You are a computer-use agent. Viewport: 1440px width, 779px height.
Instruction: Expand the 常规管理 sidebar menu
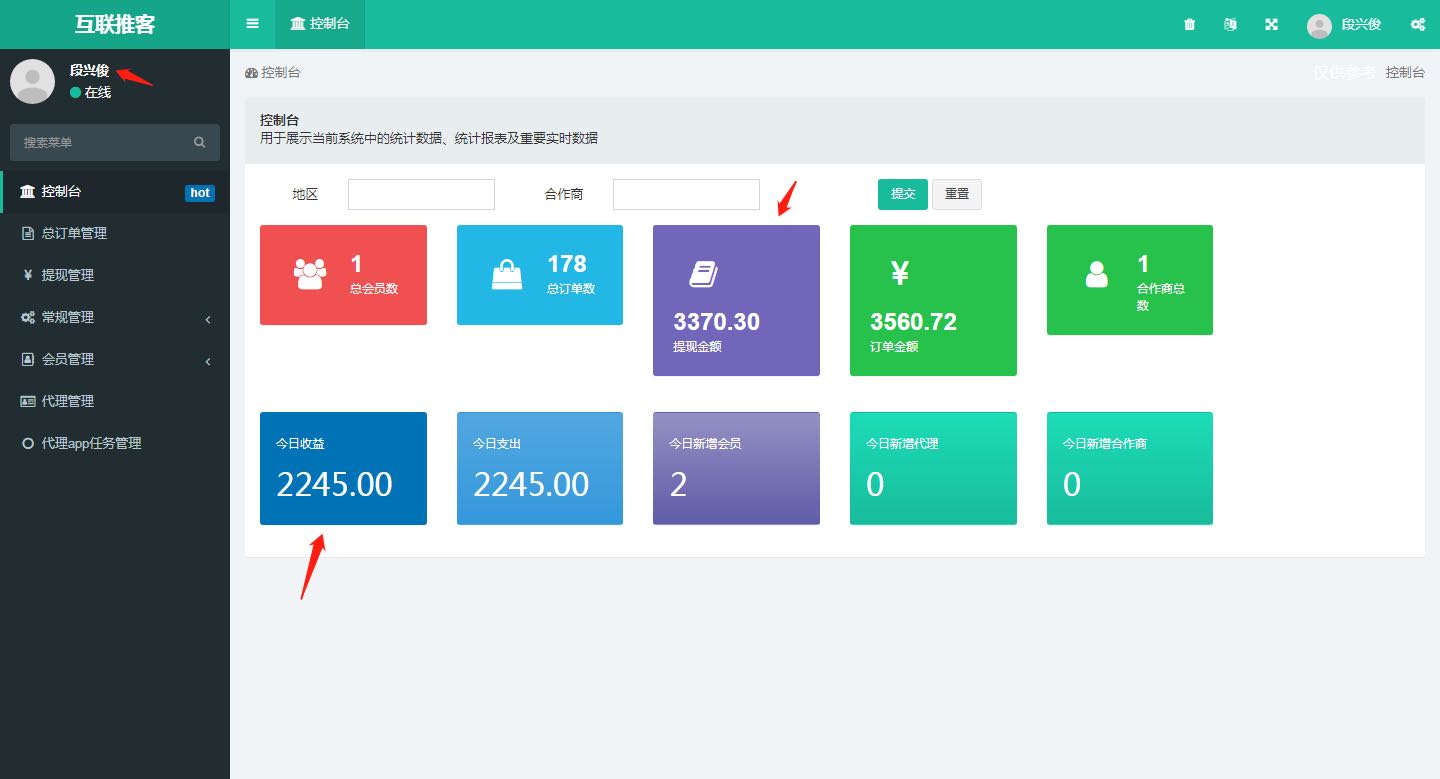click(115, 317)
